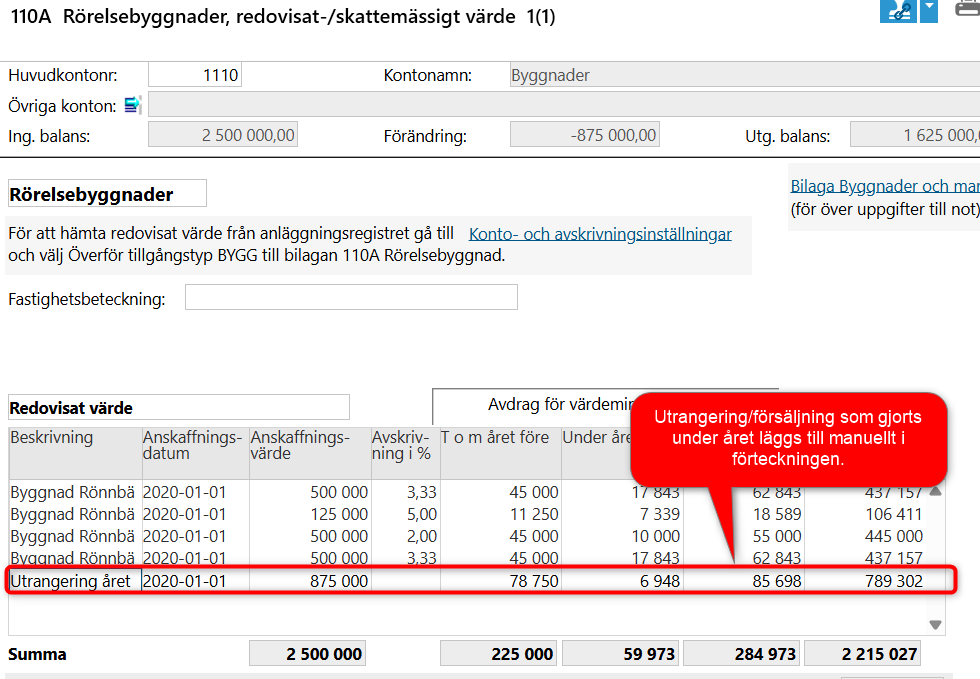
Task: Click the table scroll down arrow
Action: [935, 625]
